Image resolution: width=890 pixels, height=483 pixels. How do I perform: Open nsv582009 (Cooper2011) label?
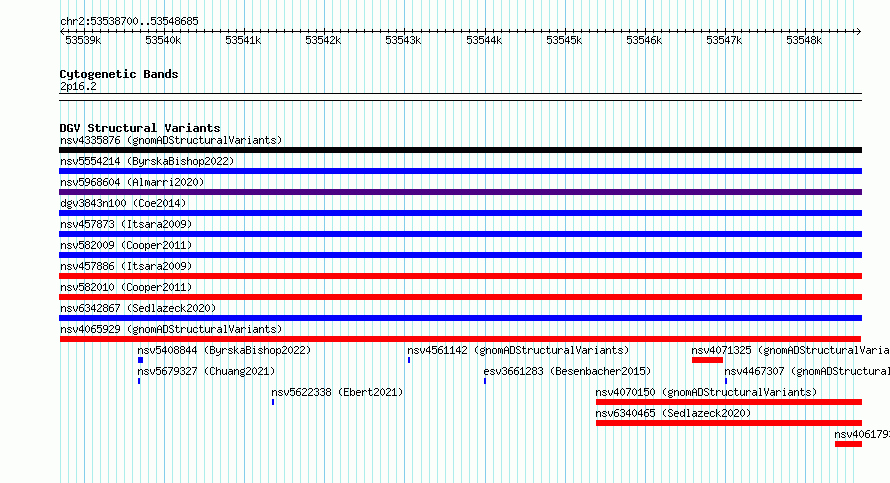[126, 245]
